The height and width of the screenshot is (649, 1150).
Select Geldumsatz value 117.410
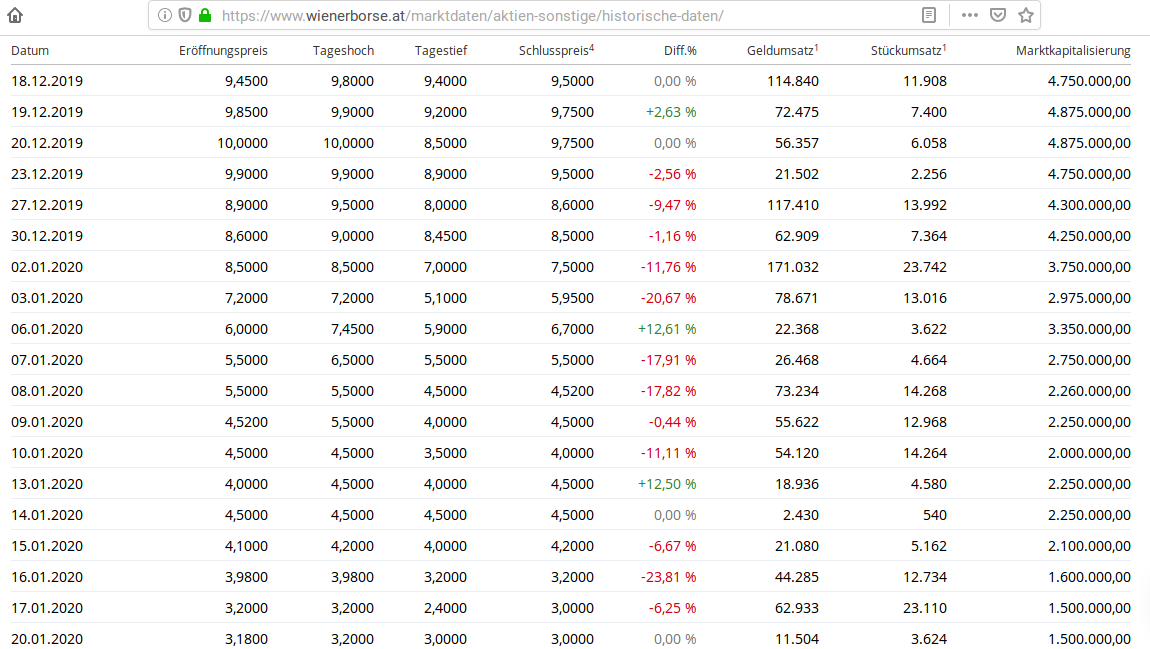coord(793,205)
